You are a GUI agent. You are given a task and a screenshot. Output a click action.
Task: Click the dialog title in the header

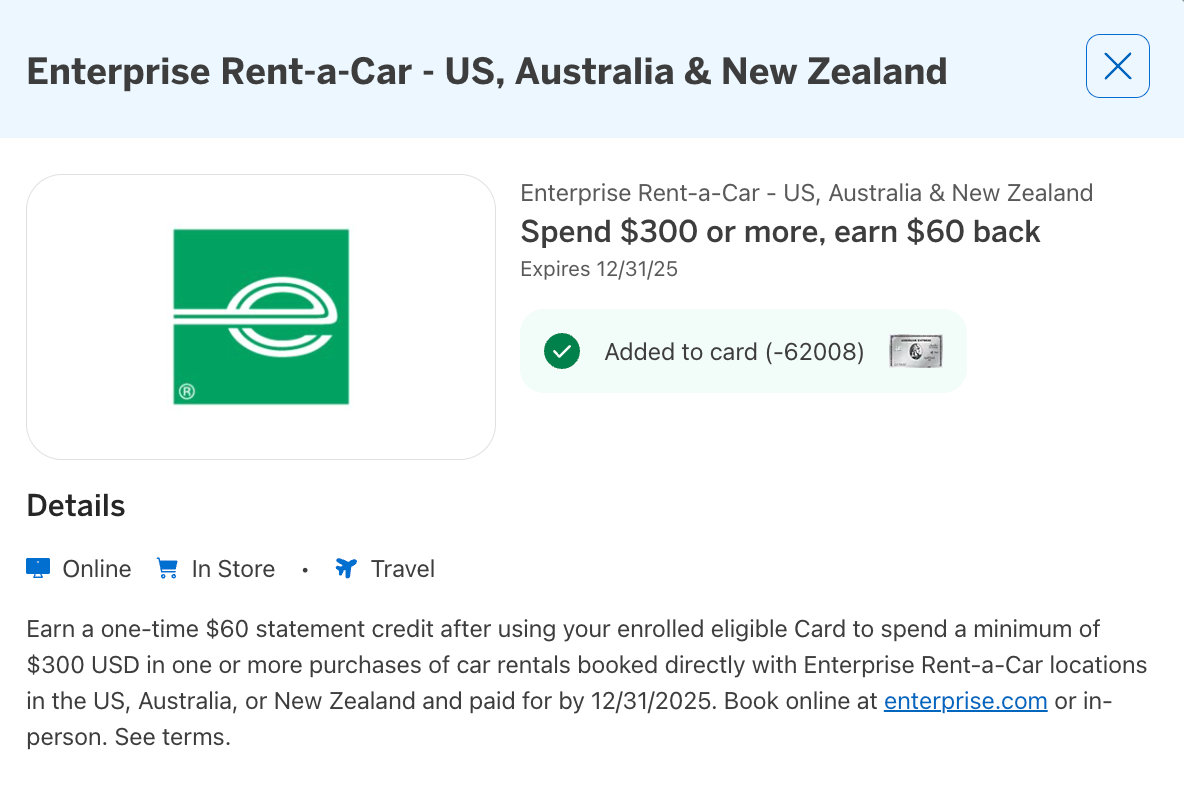(x=486, y=71)
